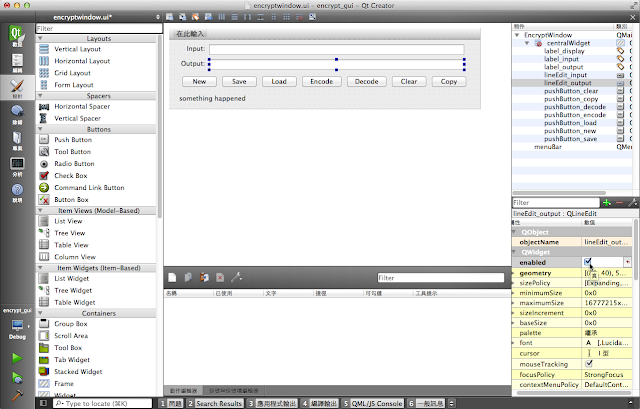640x409 pixels.
Task: Open the Projects mode in sidebar
Action: coord(17,140)
